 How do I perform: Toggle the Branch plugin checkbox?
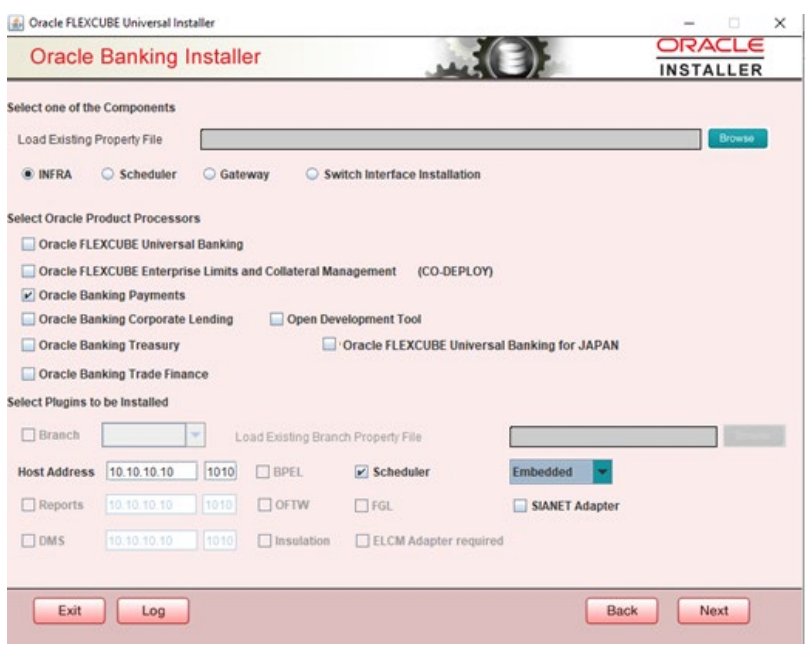tap(28, 435)
